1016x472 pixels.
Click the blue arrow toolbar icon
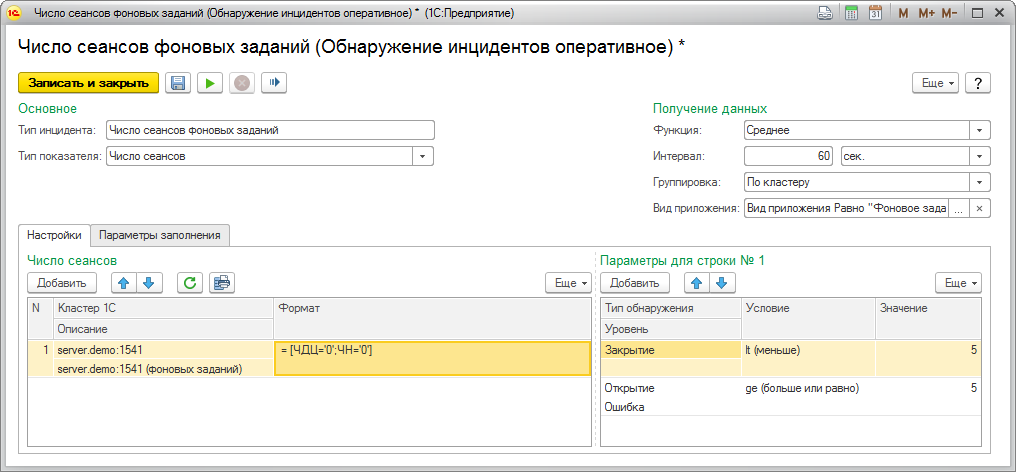coord(275,84)
